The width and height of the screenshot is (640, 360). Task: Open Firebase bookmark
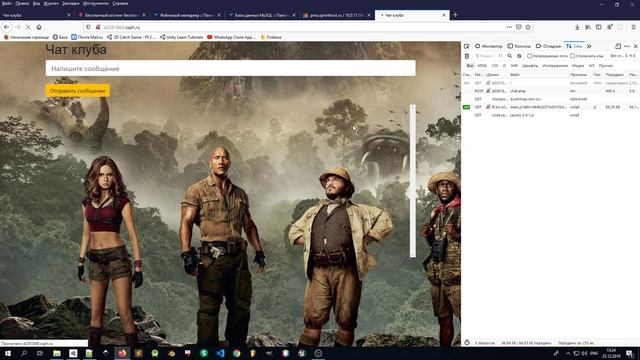tap(271, 37)
